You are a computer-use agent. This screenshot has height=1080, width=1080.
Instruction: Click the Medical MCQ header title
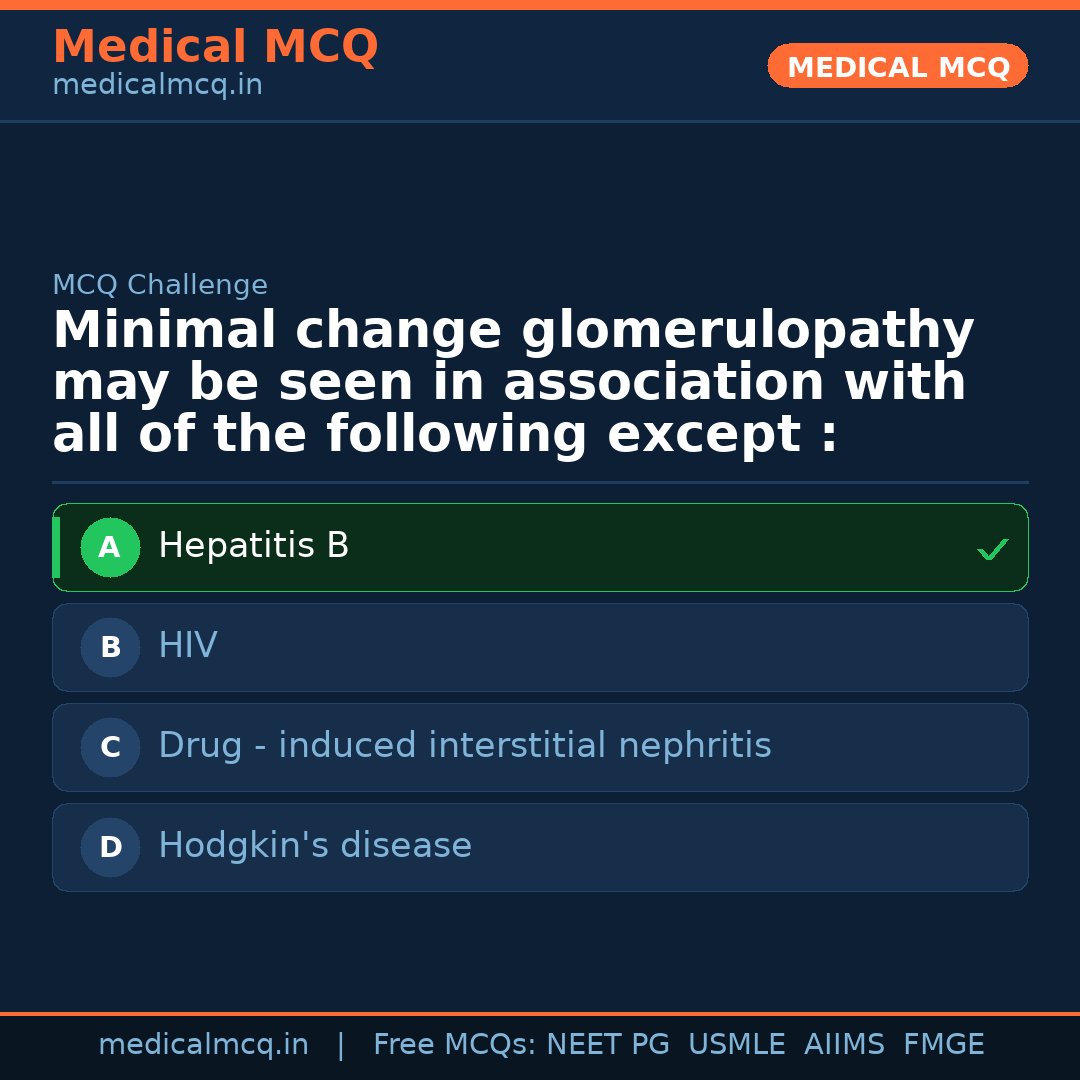click(x=215, y=47)
